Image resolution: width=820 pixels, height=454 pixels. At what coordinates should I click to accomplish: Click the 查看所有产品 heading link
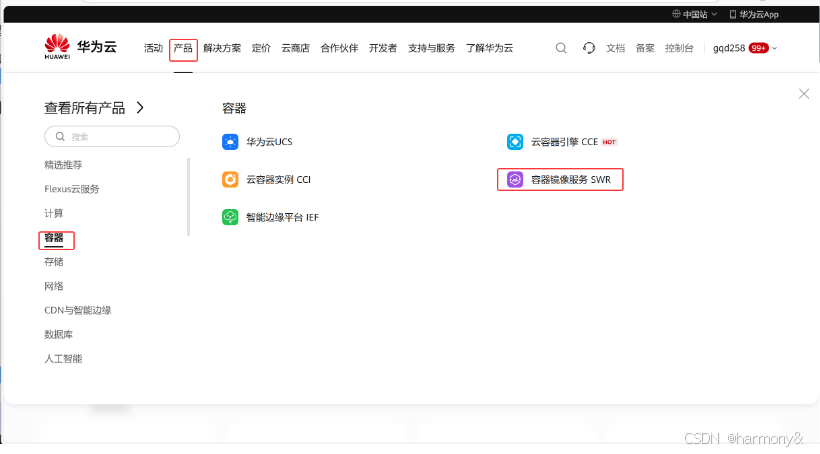pyautogui.click(x=85, y=108)
